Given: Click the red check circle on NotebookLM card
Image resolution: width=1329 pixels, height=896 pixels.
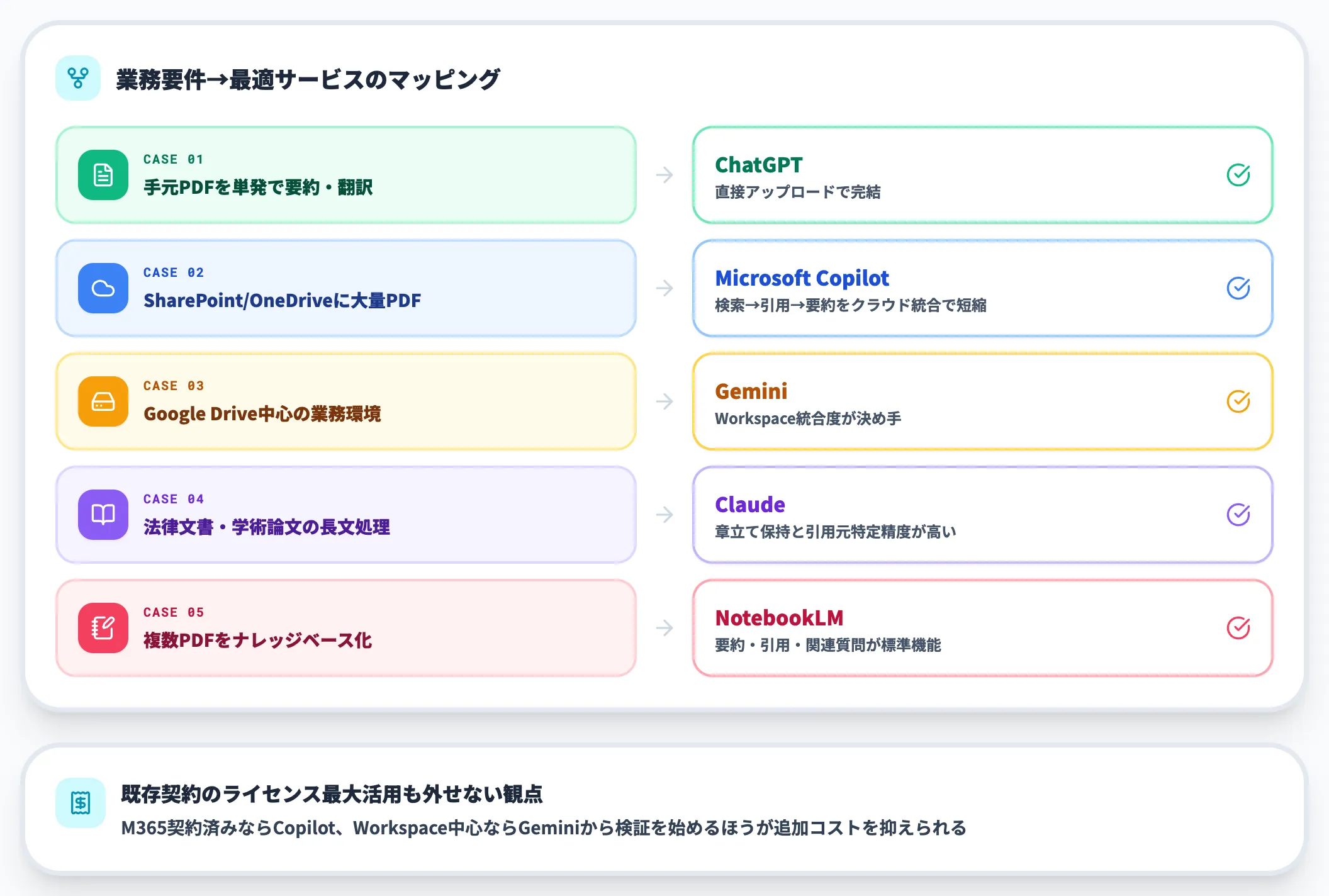Looking at the screenshot, I should pyautogui.click(x=1238, y=628).
